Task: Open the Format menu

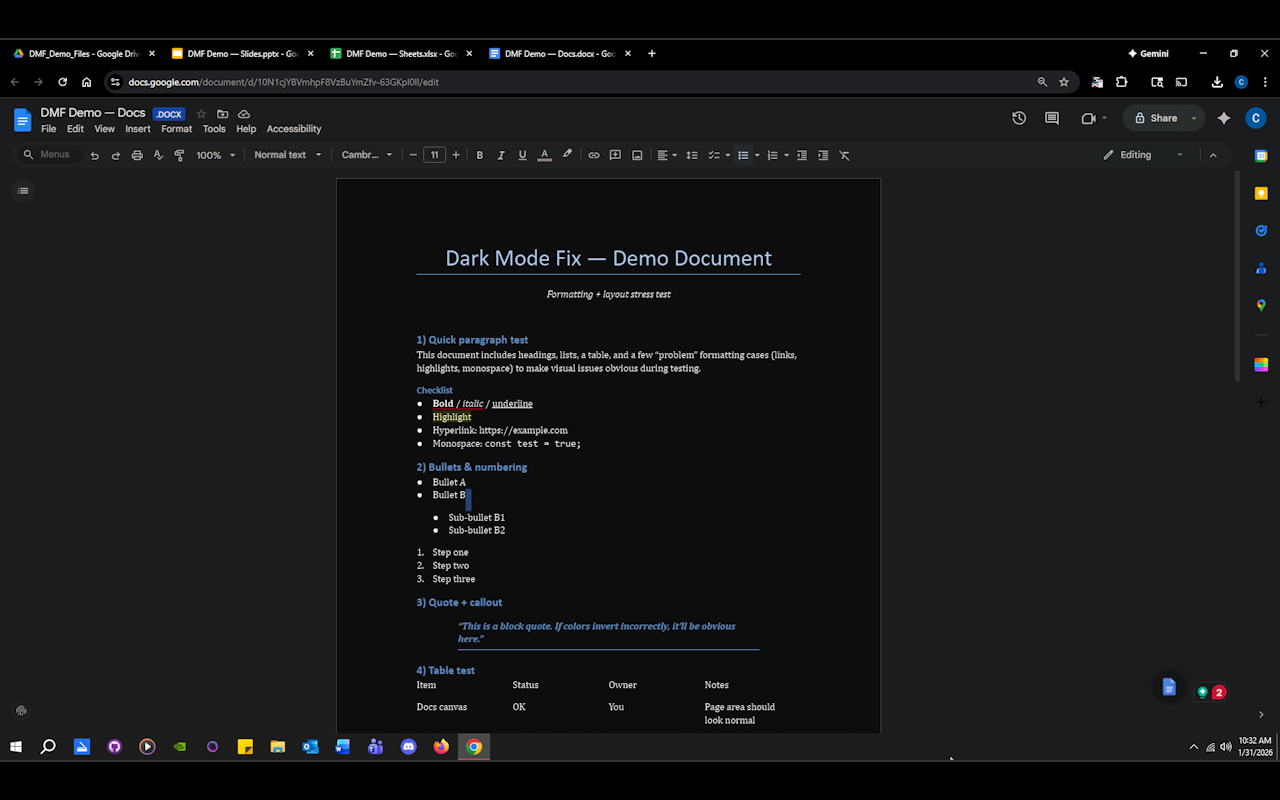Action: [x=176, y=129]
